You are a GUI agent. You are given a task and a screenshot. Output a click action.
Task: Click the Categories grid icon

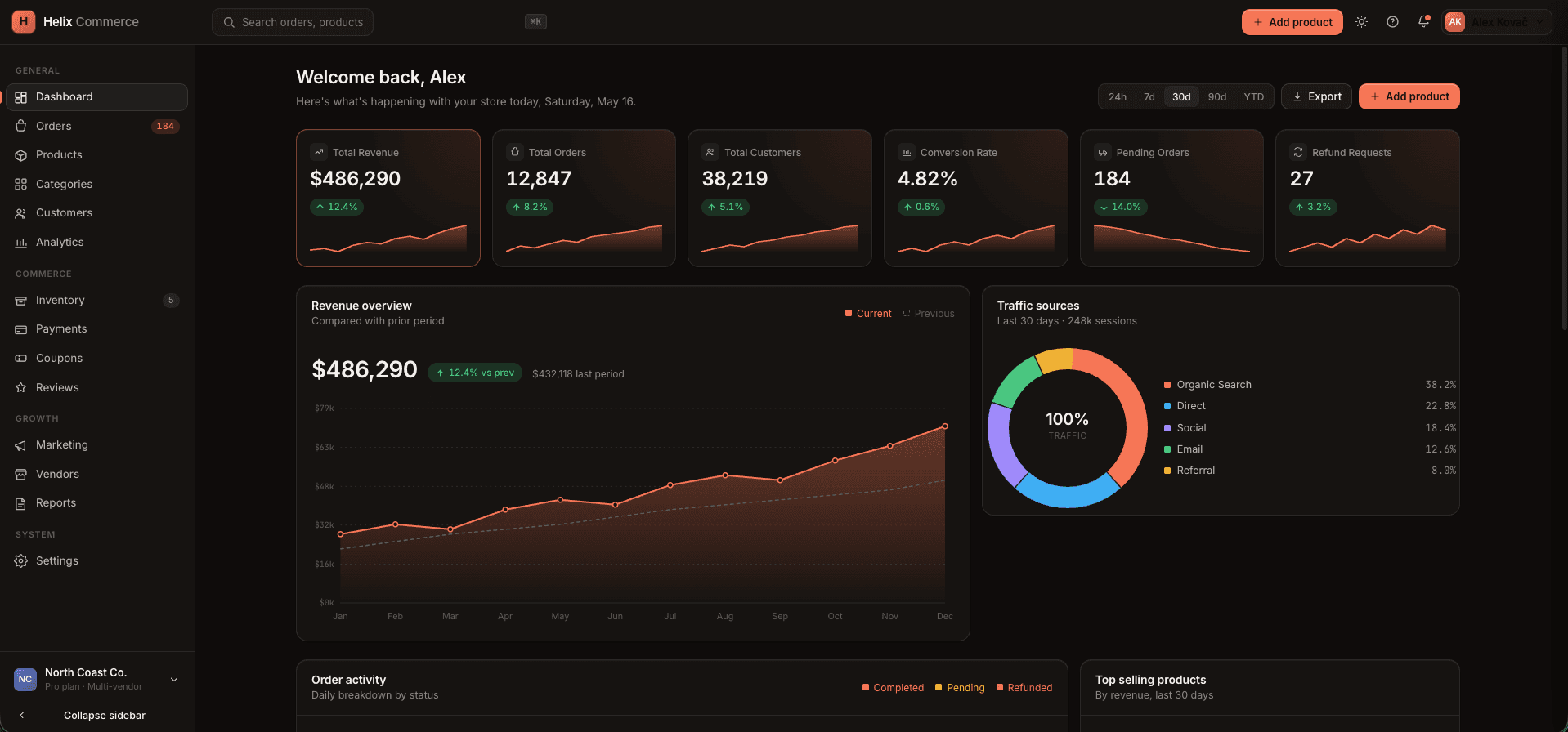pyautogui.click(x=21, y=185)
